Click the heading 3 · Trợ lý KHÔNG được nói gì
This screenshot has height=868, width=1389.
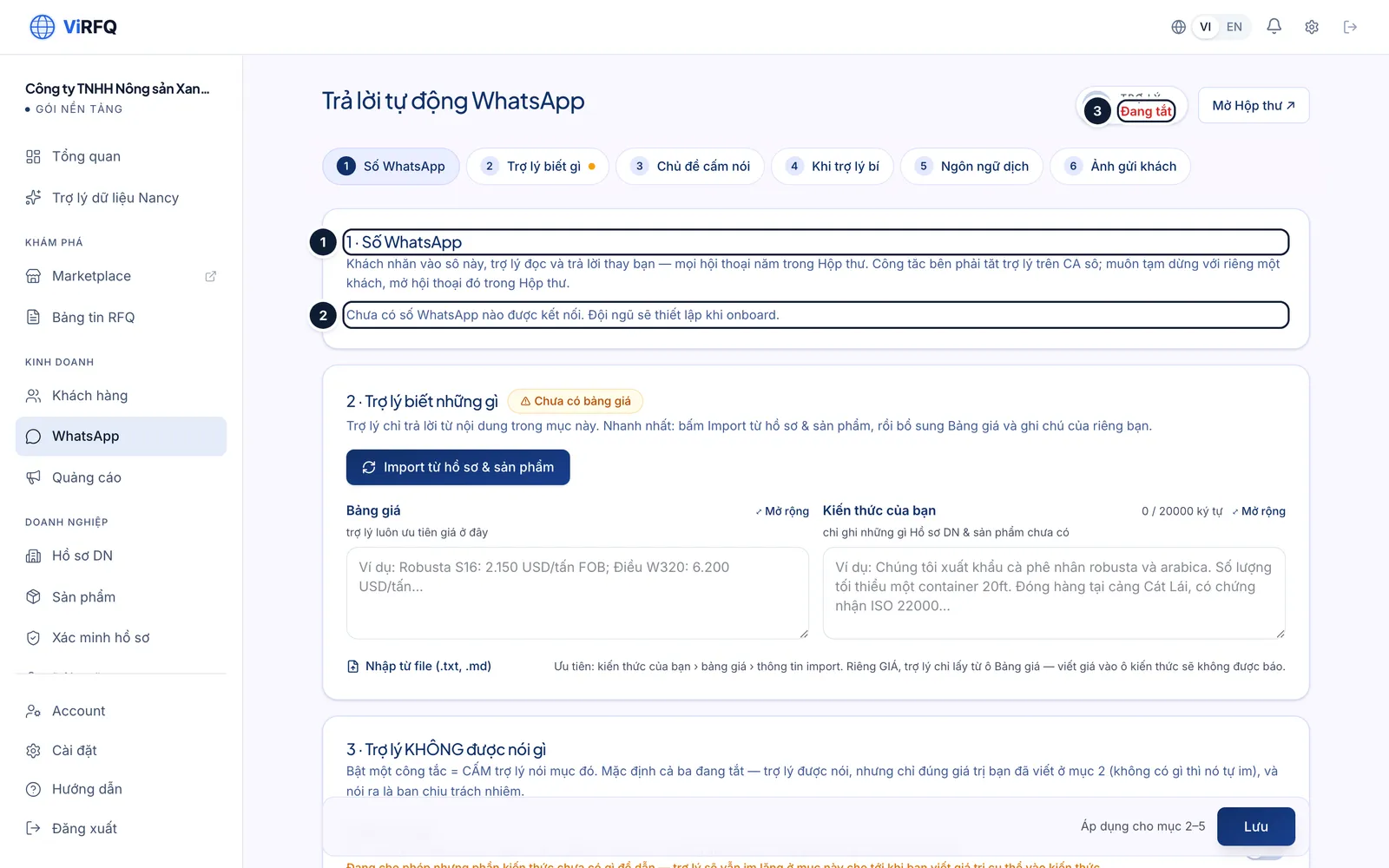tap(446, 749)
